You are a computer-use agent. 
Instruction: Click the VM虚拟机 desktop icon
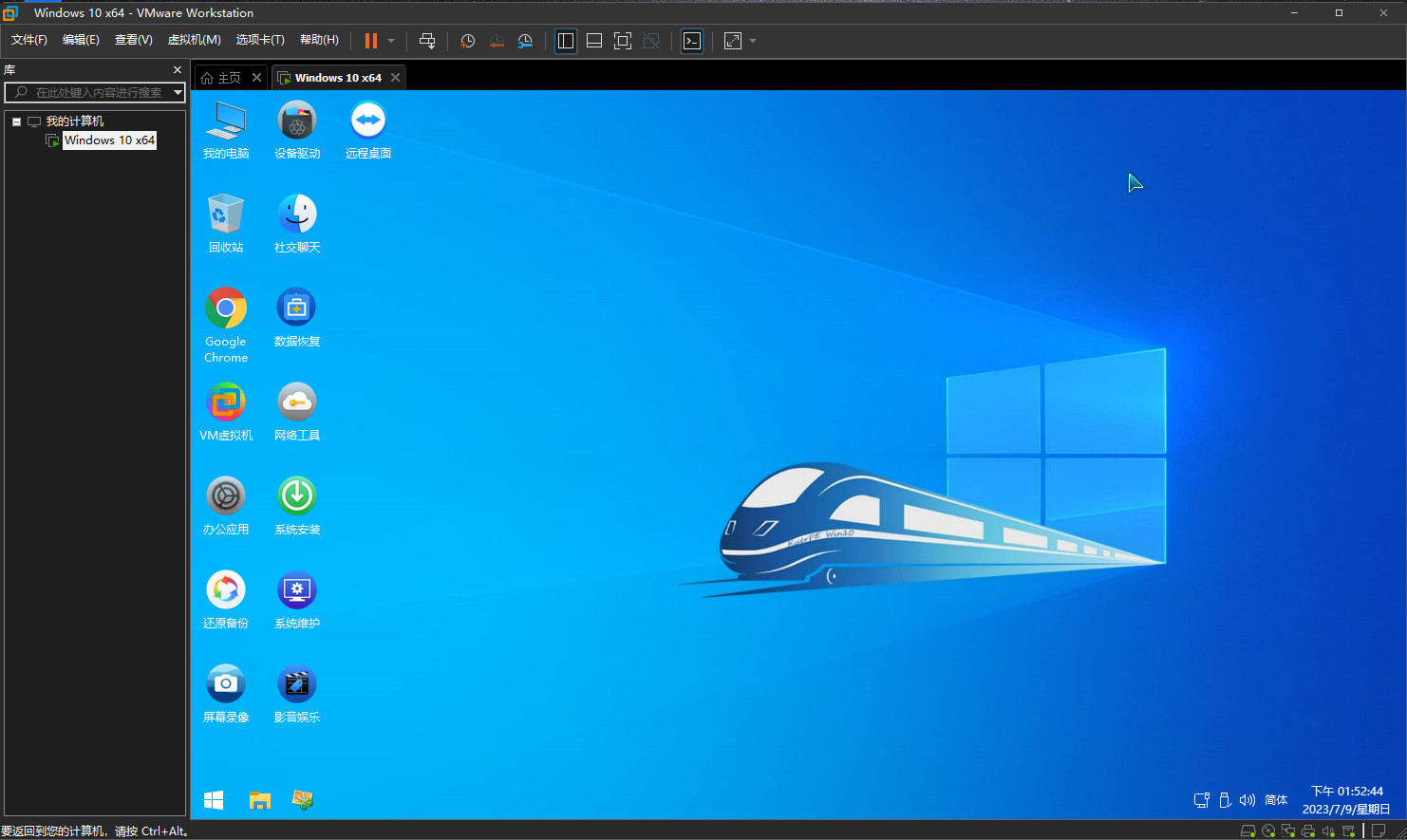[x=226, y=413]
